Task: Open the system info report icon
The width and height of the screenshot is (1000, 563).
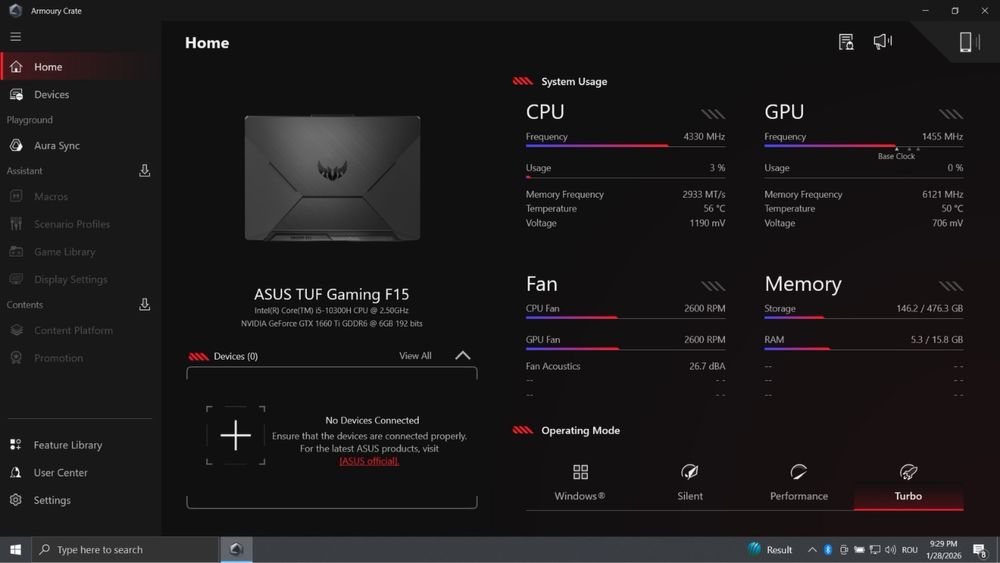Action: (x=846, y=42)
